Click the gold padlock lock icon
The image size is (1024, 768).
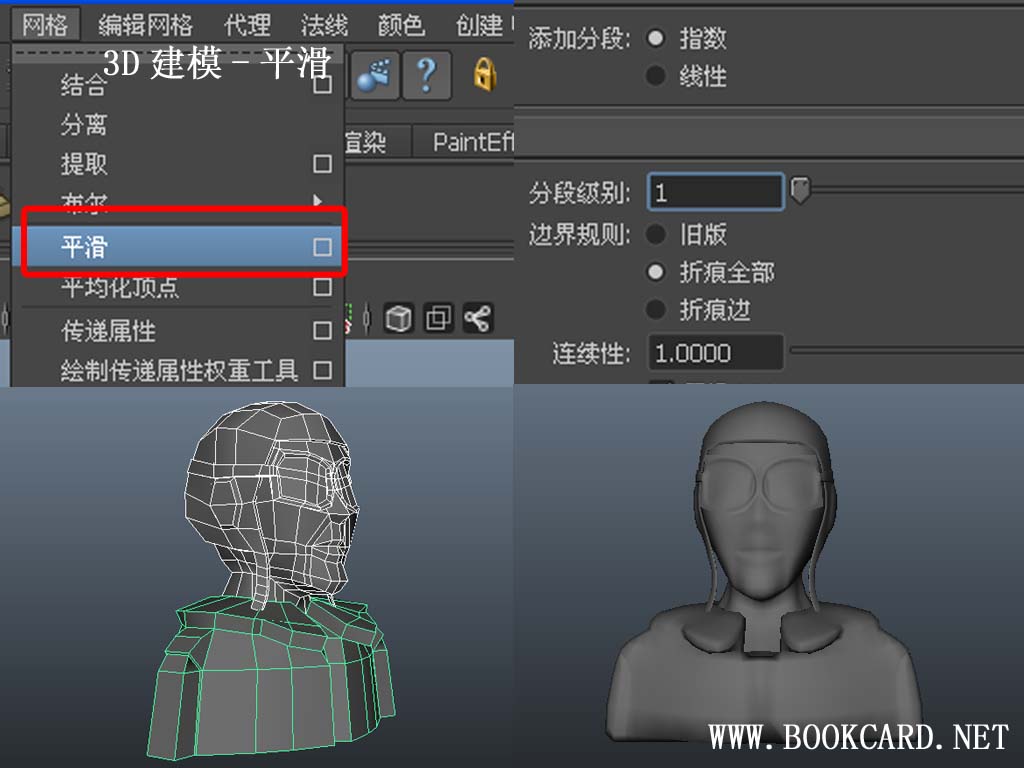click(x=485, y=75)
